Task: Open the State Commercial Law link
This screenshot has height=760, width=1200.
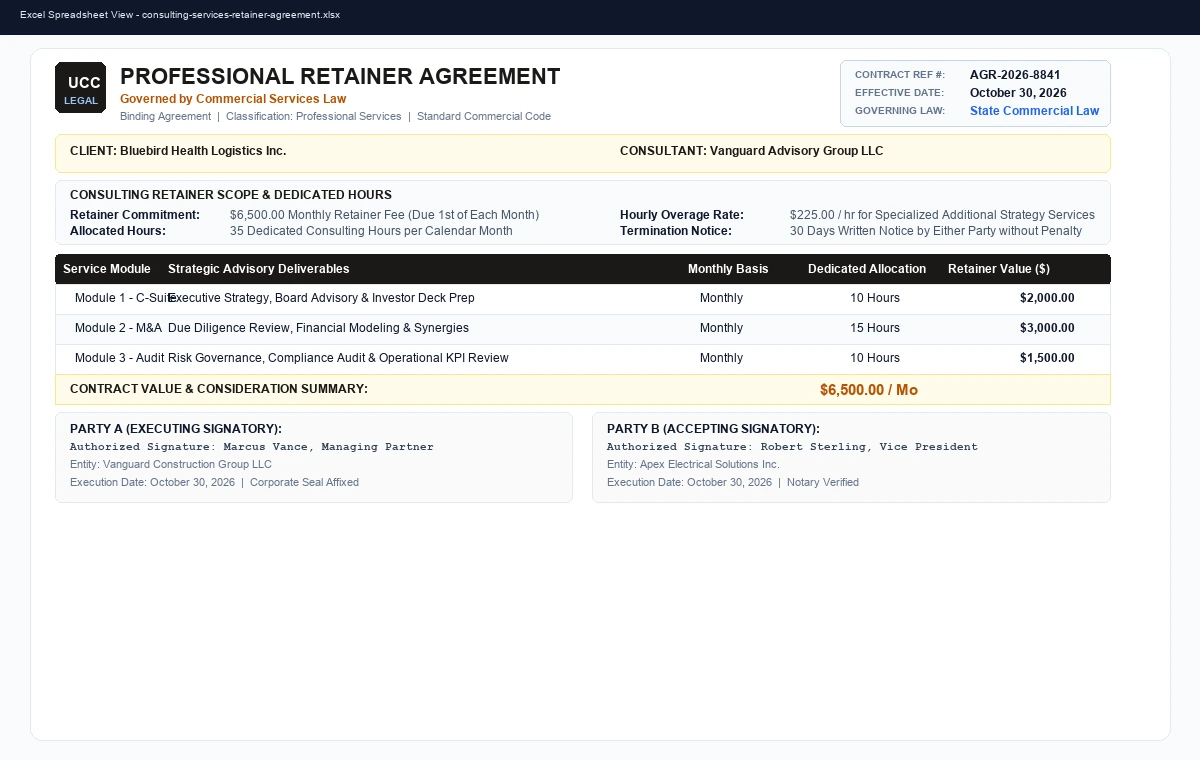Action: [x=1034, y=111]
